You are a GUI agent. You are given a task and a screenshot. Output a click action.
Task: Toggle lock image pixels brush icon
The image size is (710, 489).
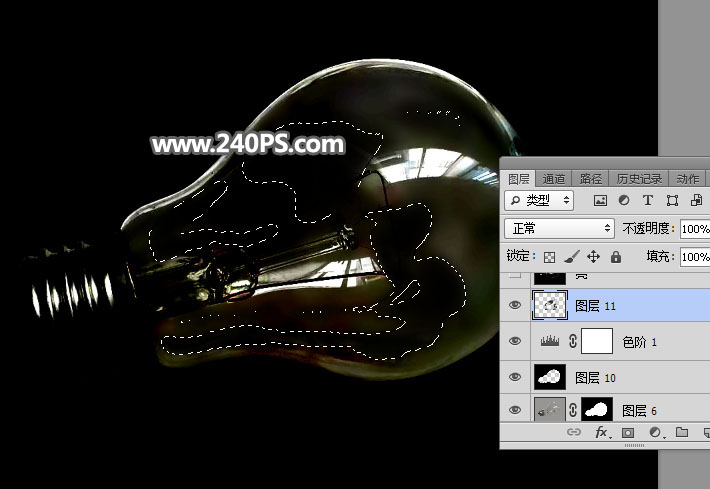click(572, 257)
